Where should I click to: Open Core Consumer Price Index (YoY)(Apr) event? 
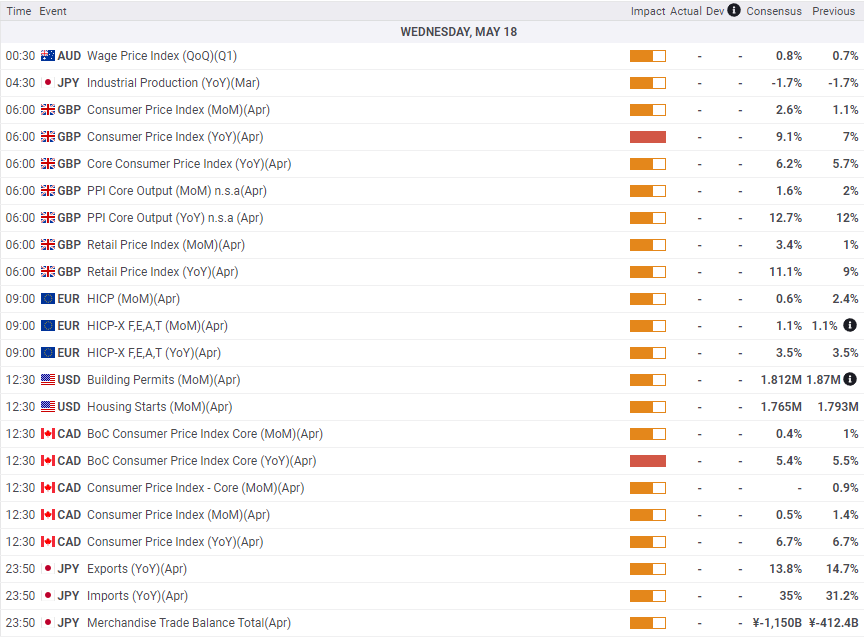(189, 164)
